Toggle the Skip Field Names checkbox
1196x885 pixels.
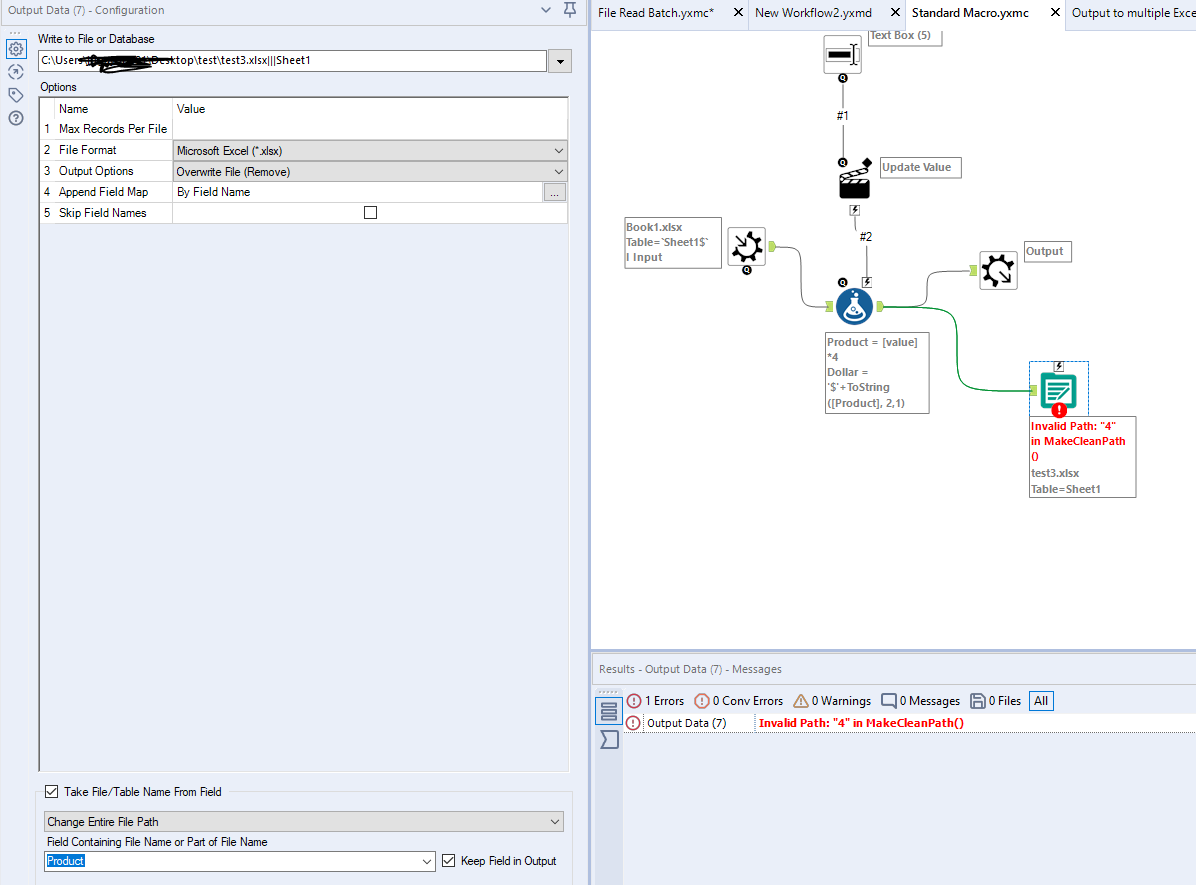pos(371,213)
